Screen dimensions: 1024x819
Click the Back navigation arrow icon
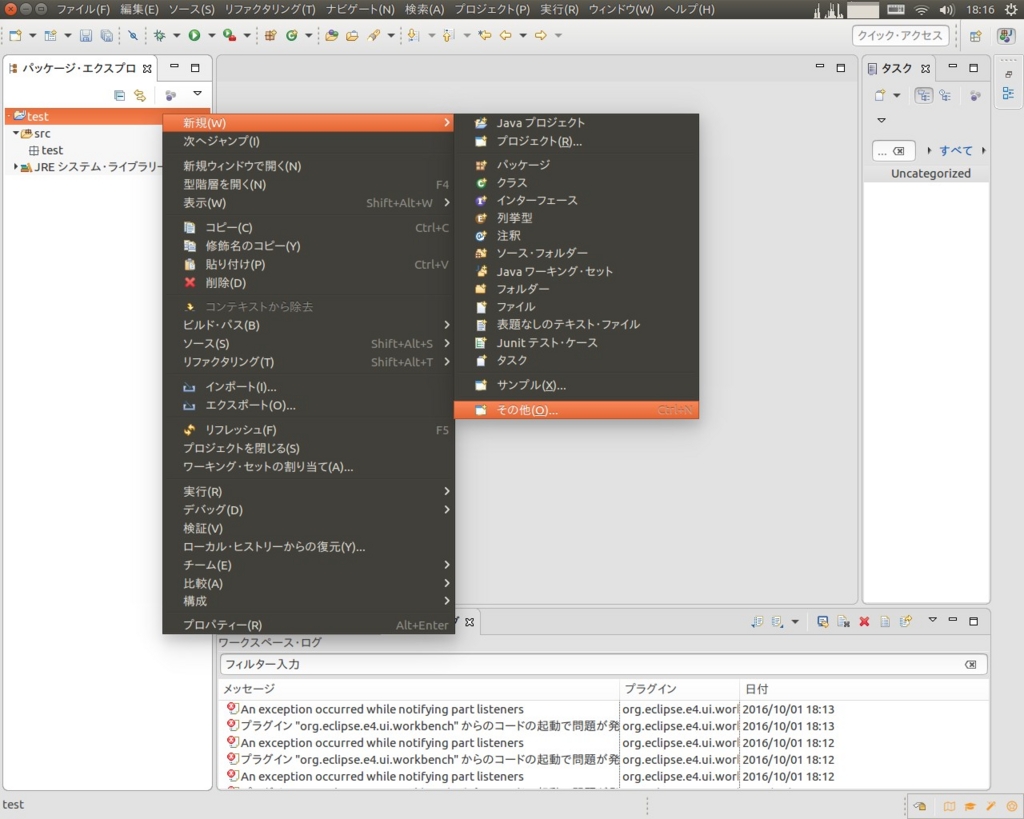pos(505,36)
